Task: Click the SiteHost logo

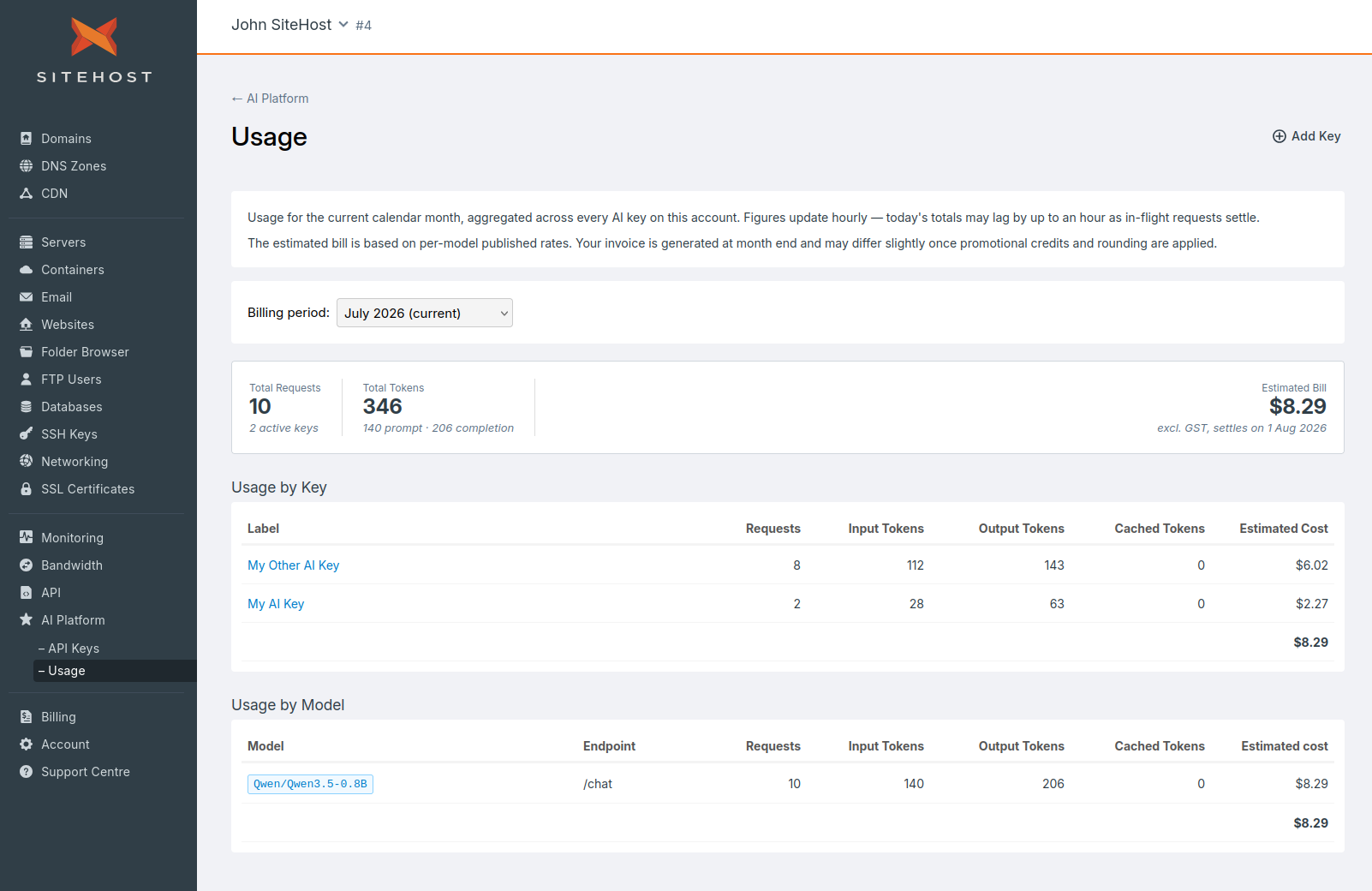Action: pos(94,50)
